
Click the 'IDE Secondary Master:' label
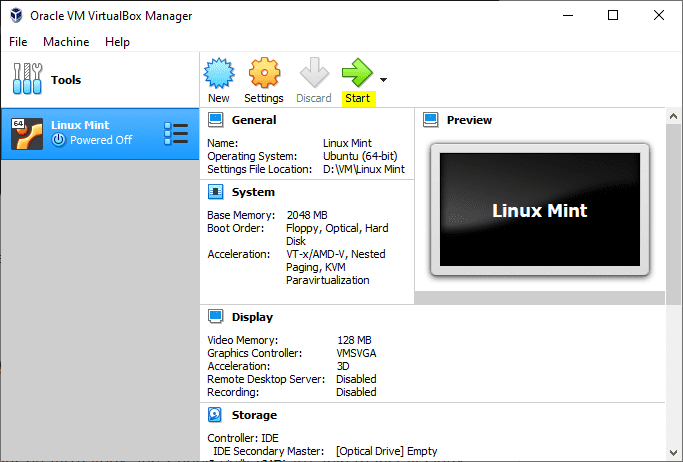268,451
